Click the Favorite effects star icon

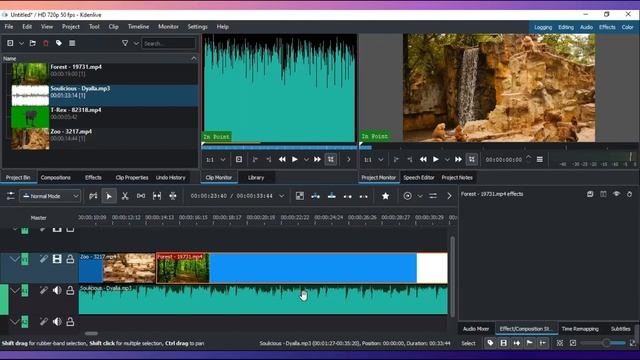pyautogui.click(x=385, y=196)
